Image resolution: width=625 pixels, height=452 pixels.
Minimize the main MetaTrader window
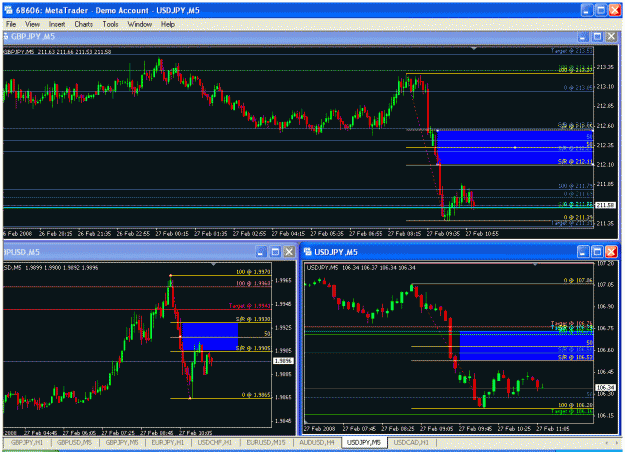[x=586, y=10]
